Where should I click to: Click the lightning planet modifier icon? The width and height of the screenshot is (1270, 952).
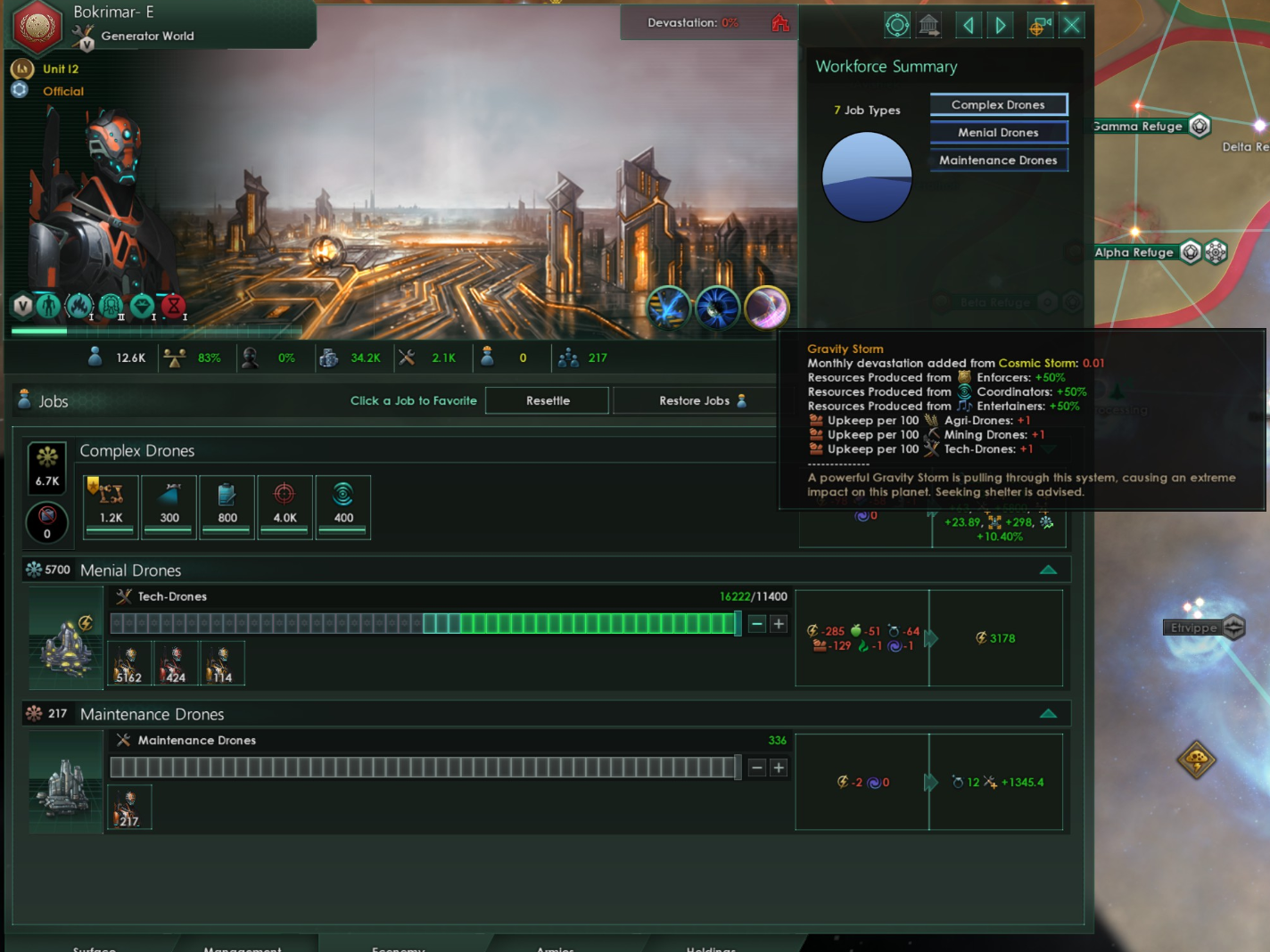point(668,308)
